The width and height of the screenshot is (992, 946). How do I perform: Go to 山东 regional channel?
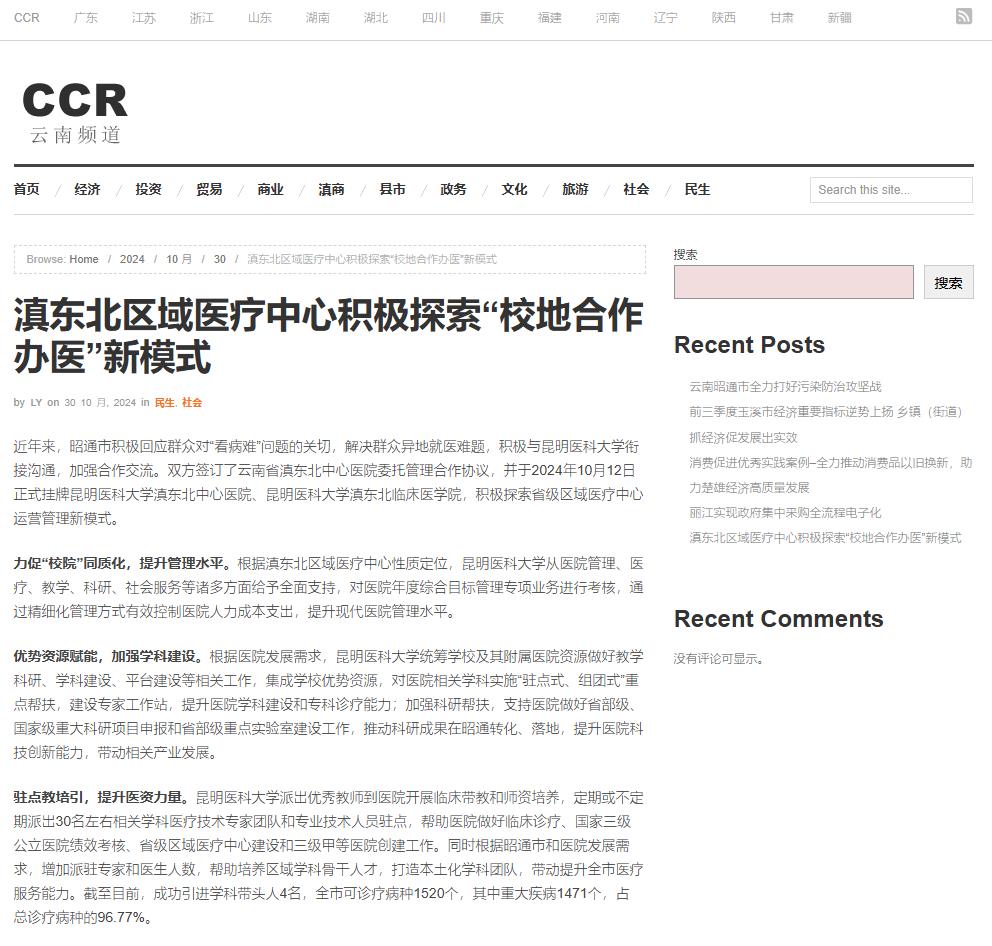[x=260, y=18]
